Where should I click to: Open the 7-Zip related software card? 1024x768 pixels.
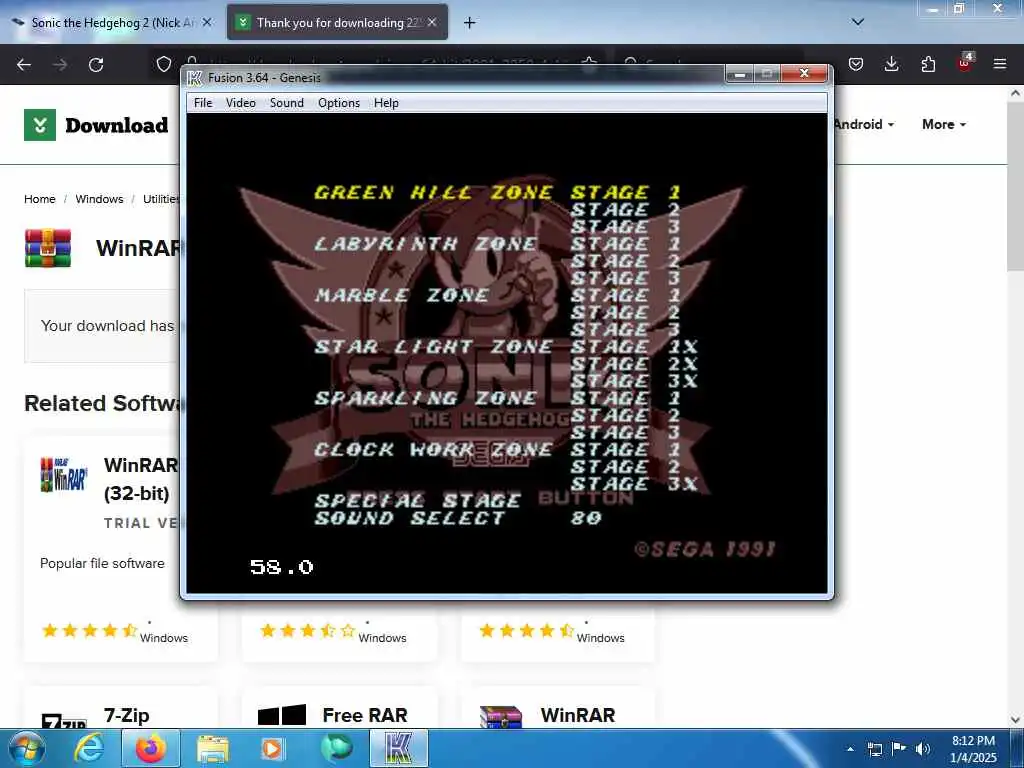(127, 715)
